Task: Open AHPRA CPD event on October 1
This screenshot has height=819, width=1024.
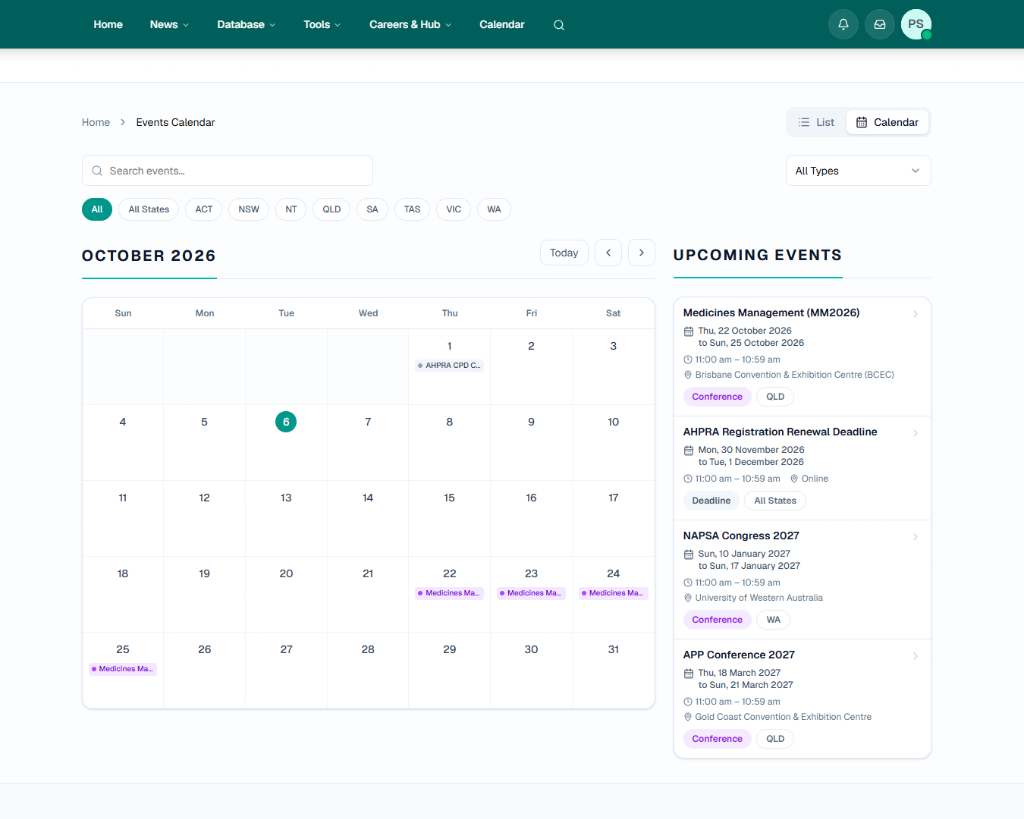Action: point(449,366)
